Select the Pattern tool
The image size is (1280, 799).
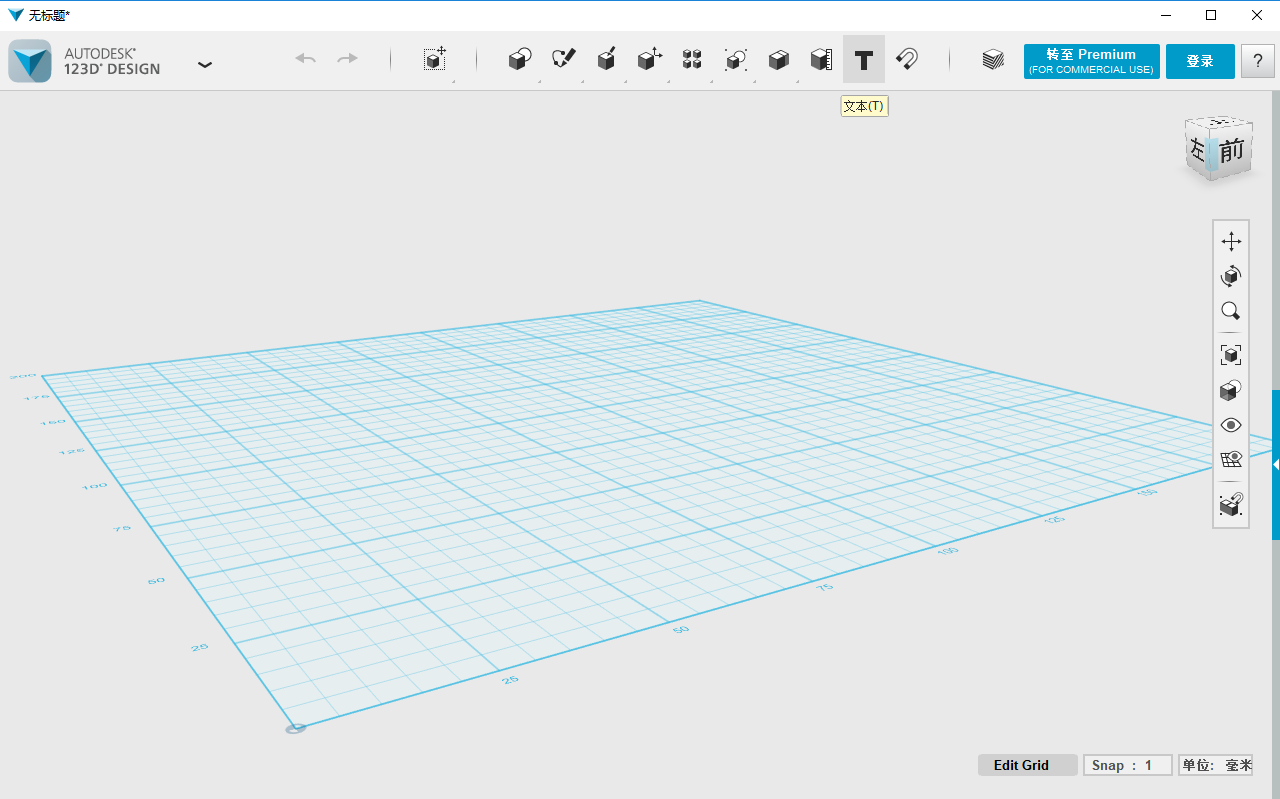692,60
